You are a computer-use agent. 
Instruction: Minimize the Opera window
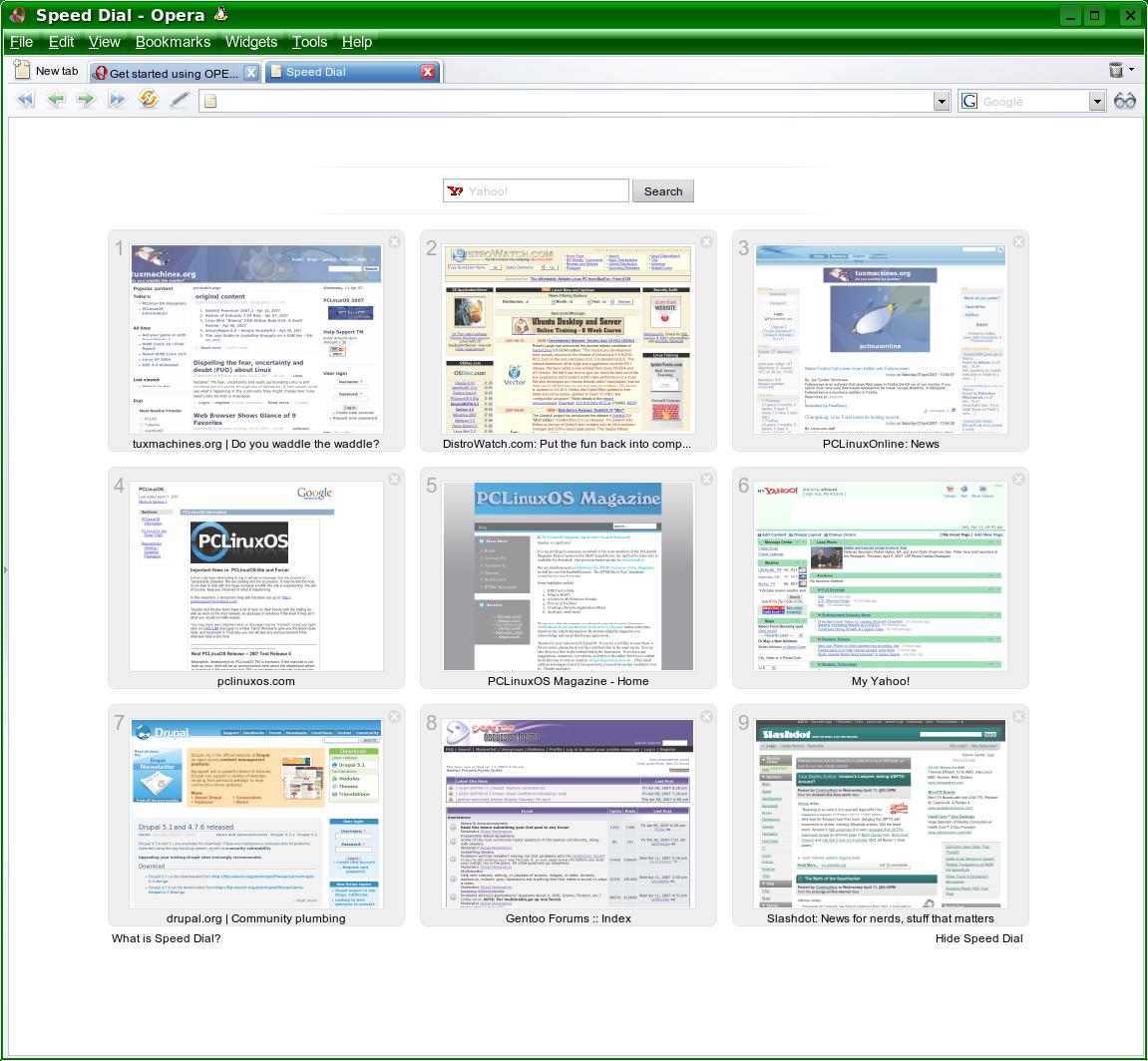click(1070, 15)
